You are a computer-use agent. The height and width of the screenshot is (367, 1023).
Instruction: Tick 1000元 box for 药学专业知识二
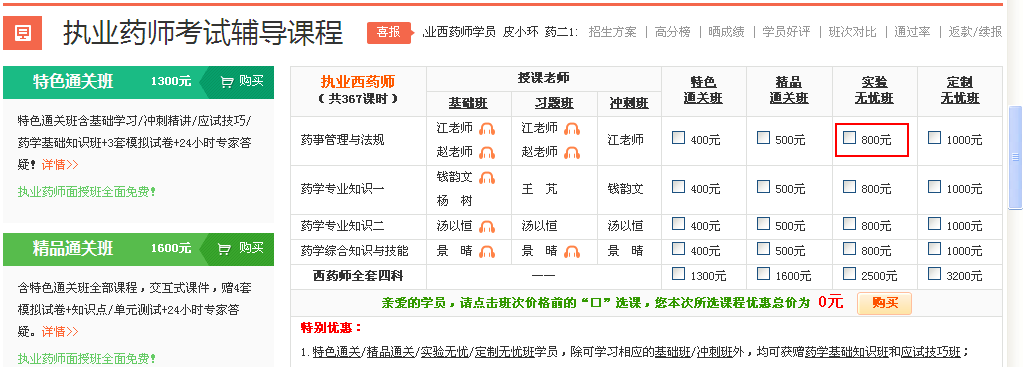[934, 224]
